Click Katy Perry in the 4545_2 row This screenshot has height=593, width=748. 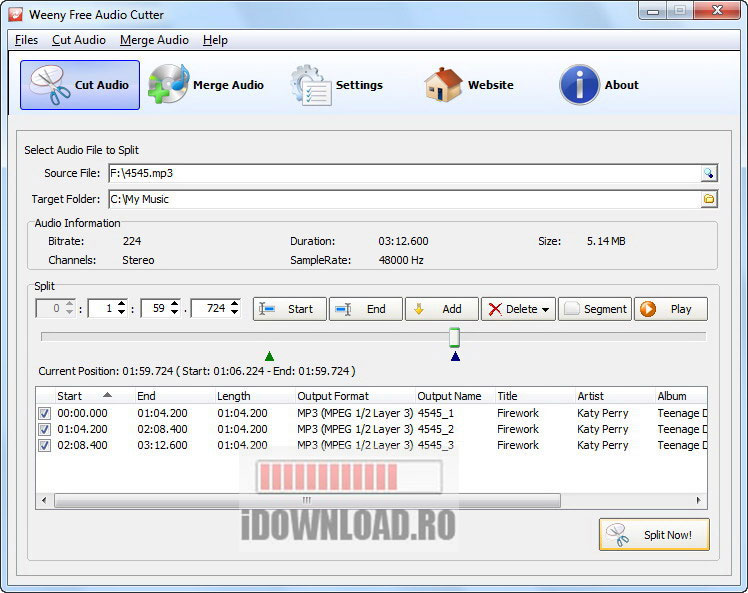pos(603,429)
